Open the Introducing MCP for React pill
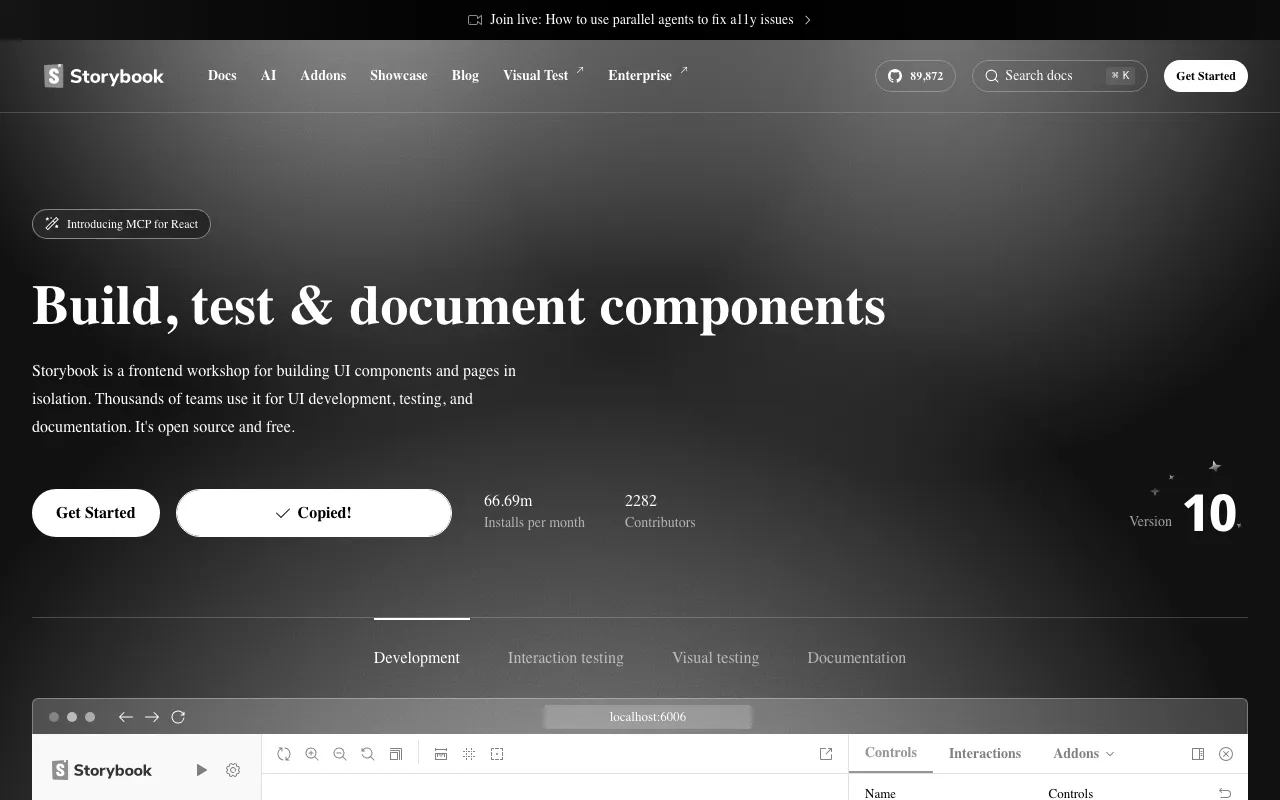The height and width of the screenshot is (800, 1280). [x=121, y=224]
